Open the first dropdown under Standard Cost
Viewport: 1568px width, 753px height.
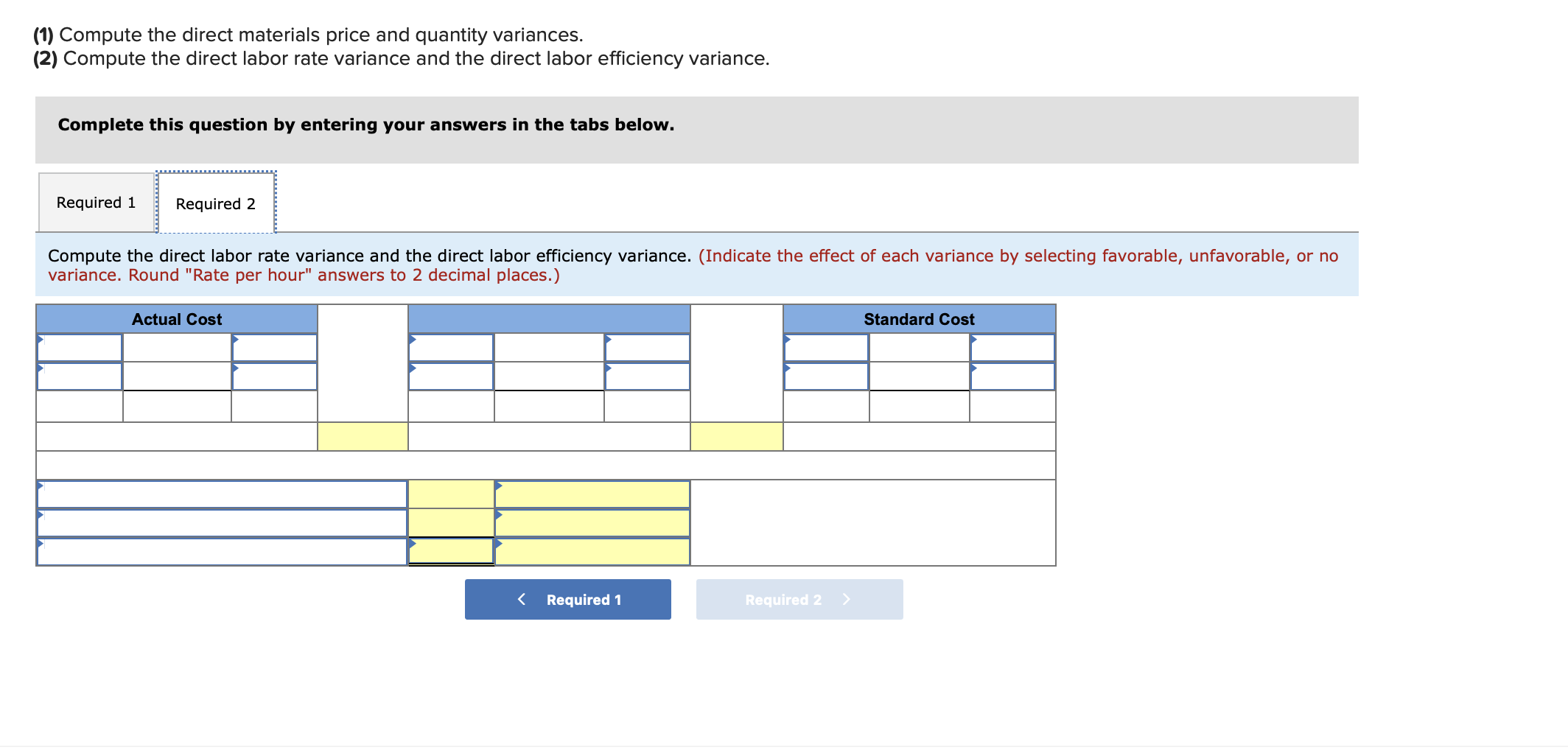825,346
